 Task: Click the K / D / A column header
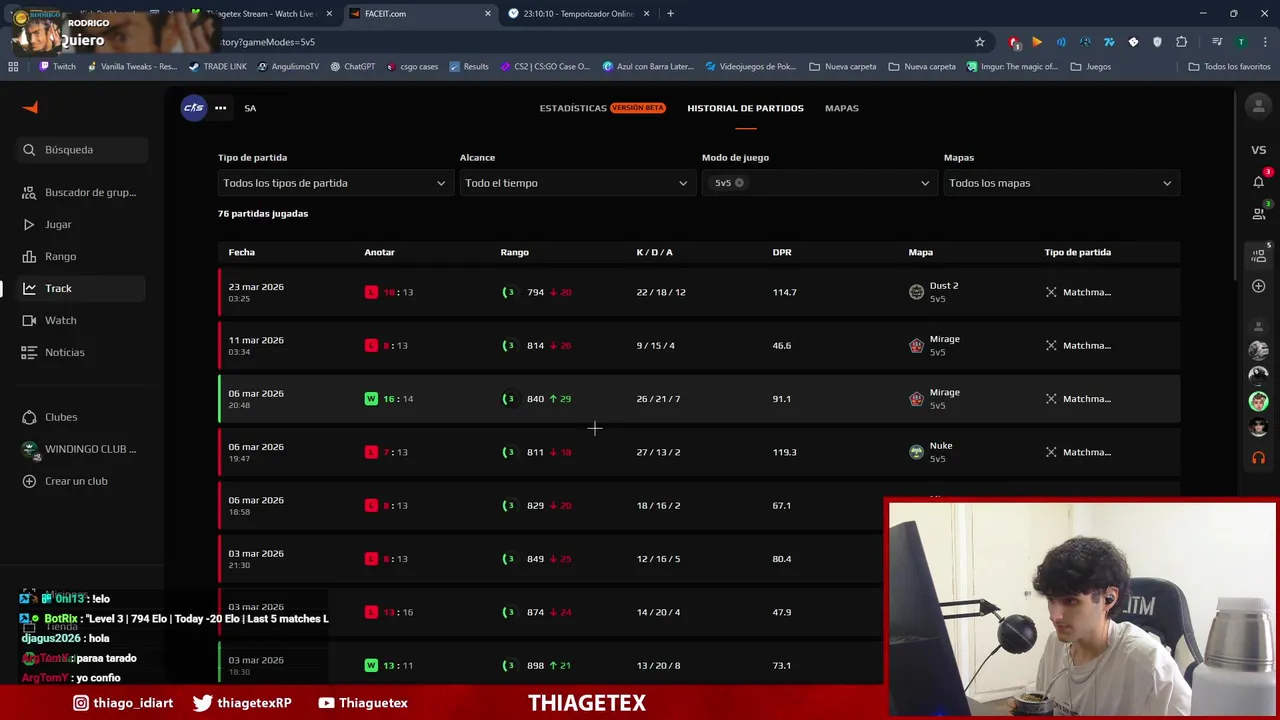click(x=654, y=252)
